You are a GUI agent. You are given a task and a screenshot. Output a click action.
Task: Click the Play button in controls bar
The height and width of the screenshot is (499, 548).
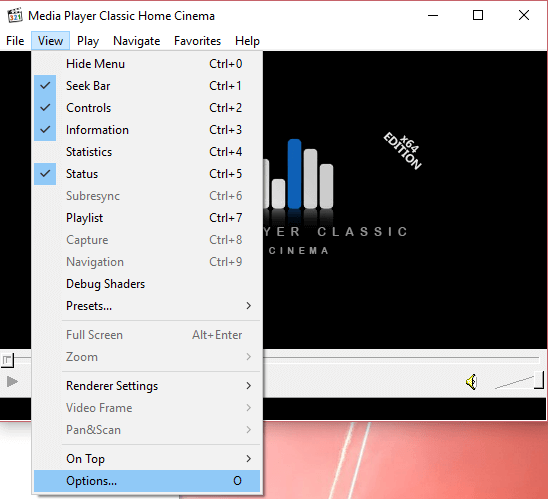click(x=12, y=382)
